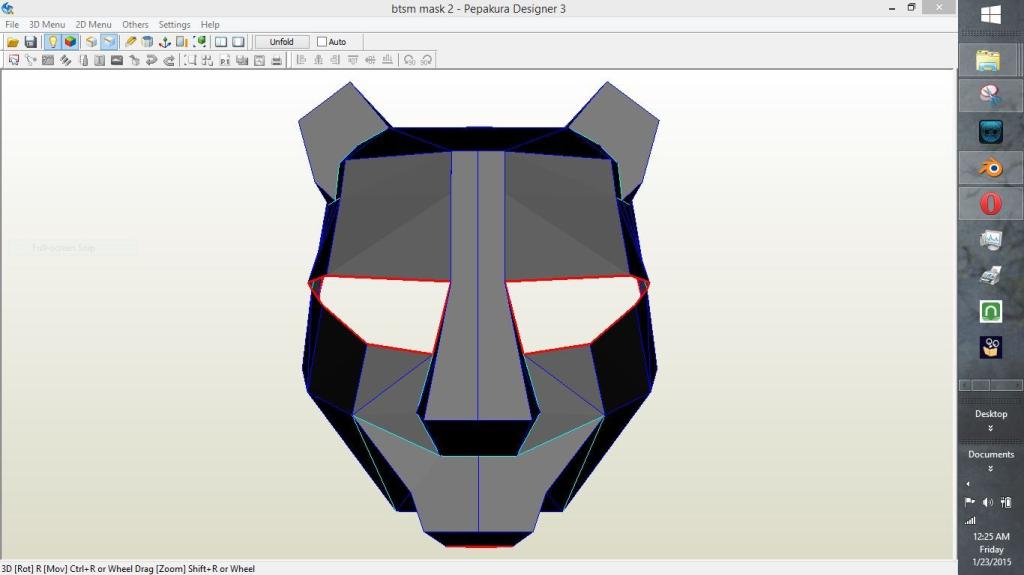The width and height of the screenshot is (1024, 575).
Task: Open the Settings menu
Action: (174, 24)
